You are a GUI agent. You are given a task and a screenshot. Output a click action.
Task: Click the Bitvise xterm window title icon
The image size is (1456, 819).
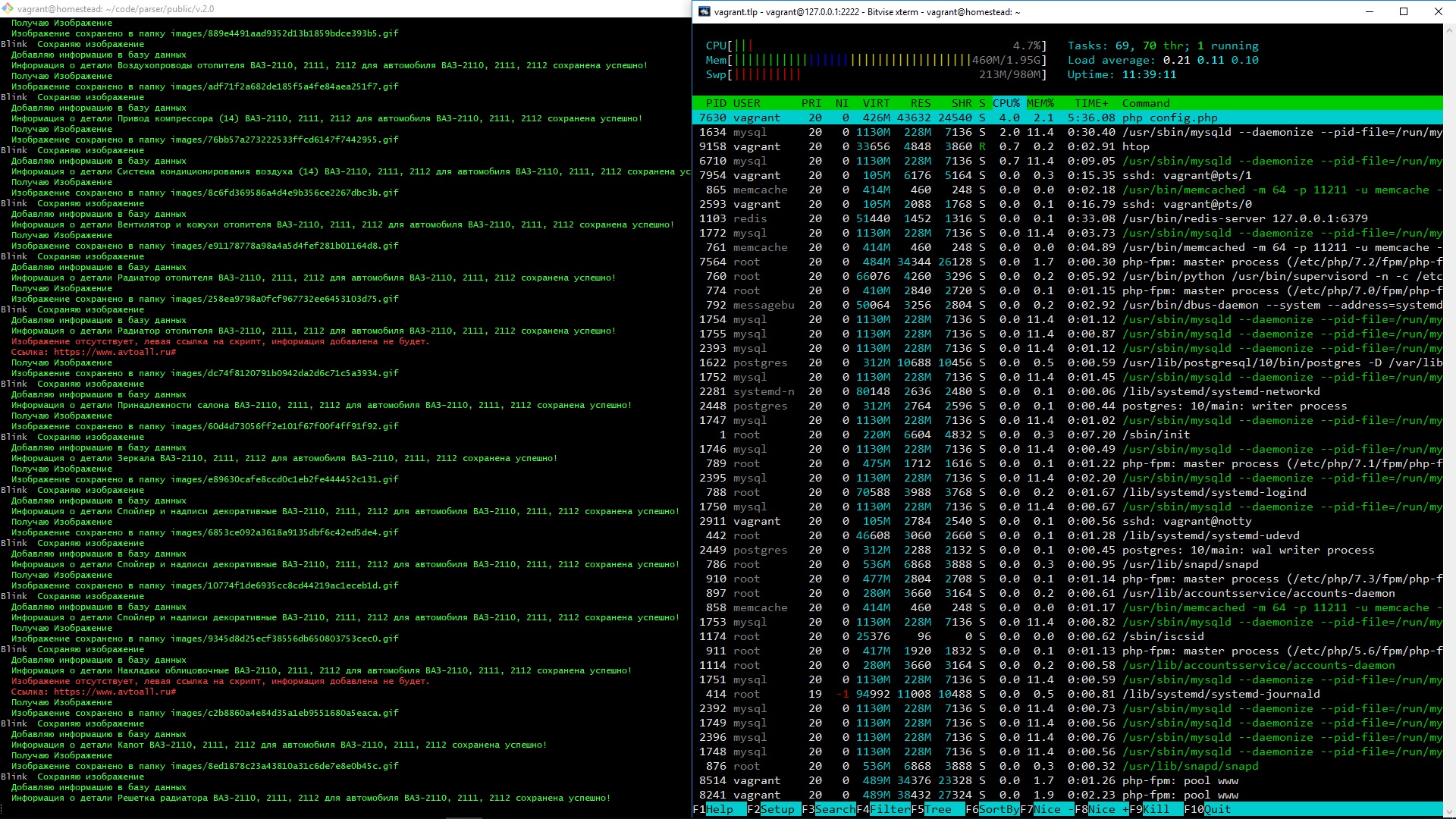(x=704, y=11)
